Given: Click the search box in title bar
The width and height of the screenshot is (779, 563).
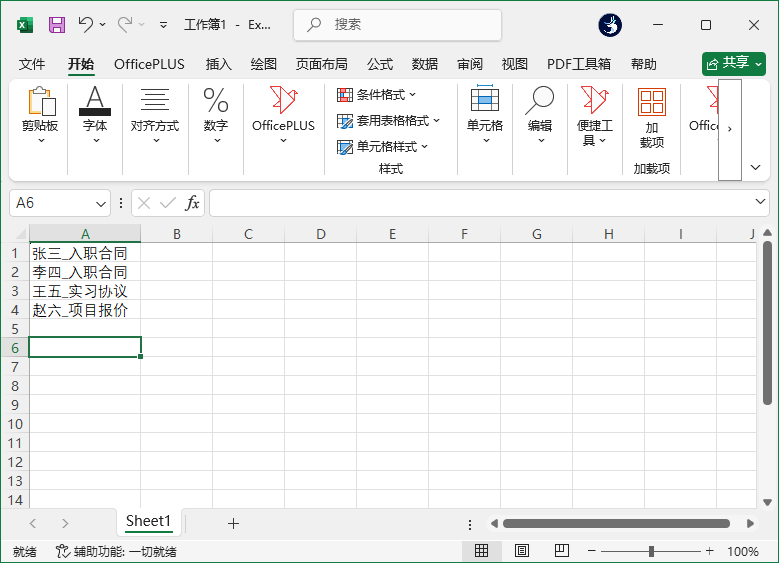Looking at the screenshot, I should [x=397, y=25].
